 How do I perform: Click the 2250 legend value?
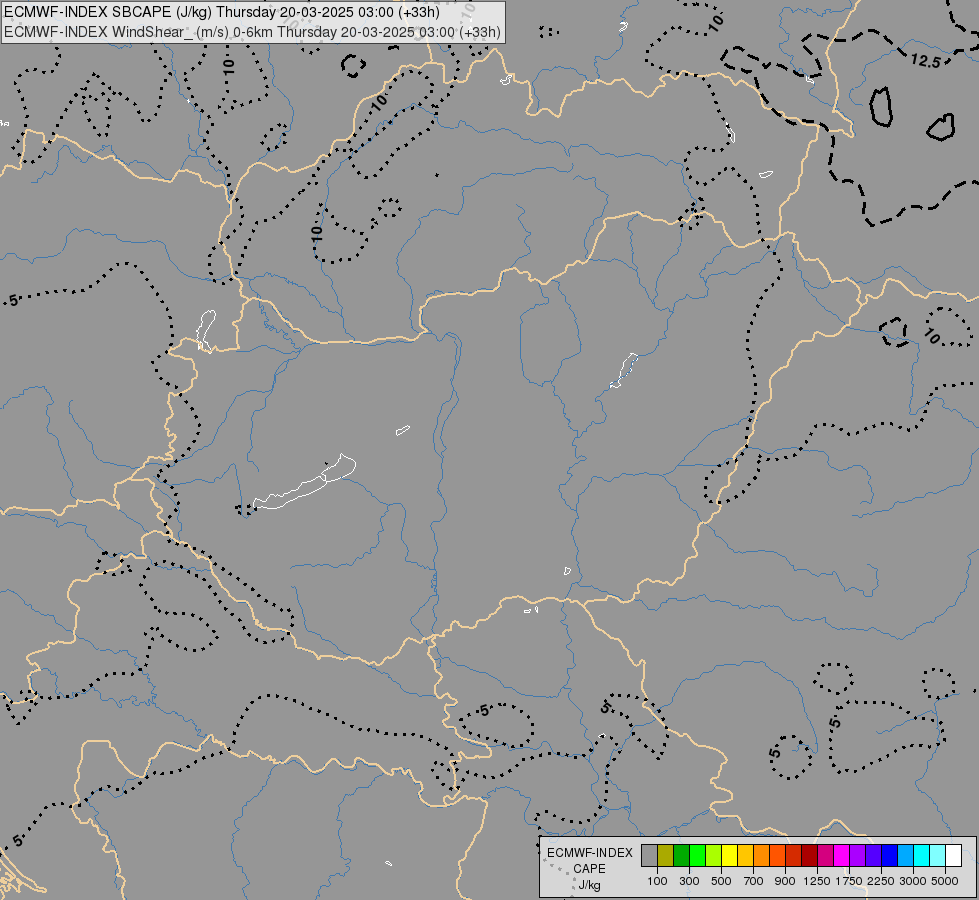pos(881,881)
